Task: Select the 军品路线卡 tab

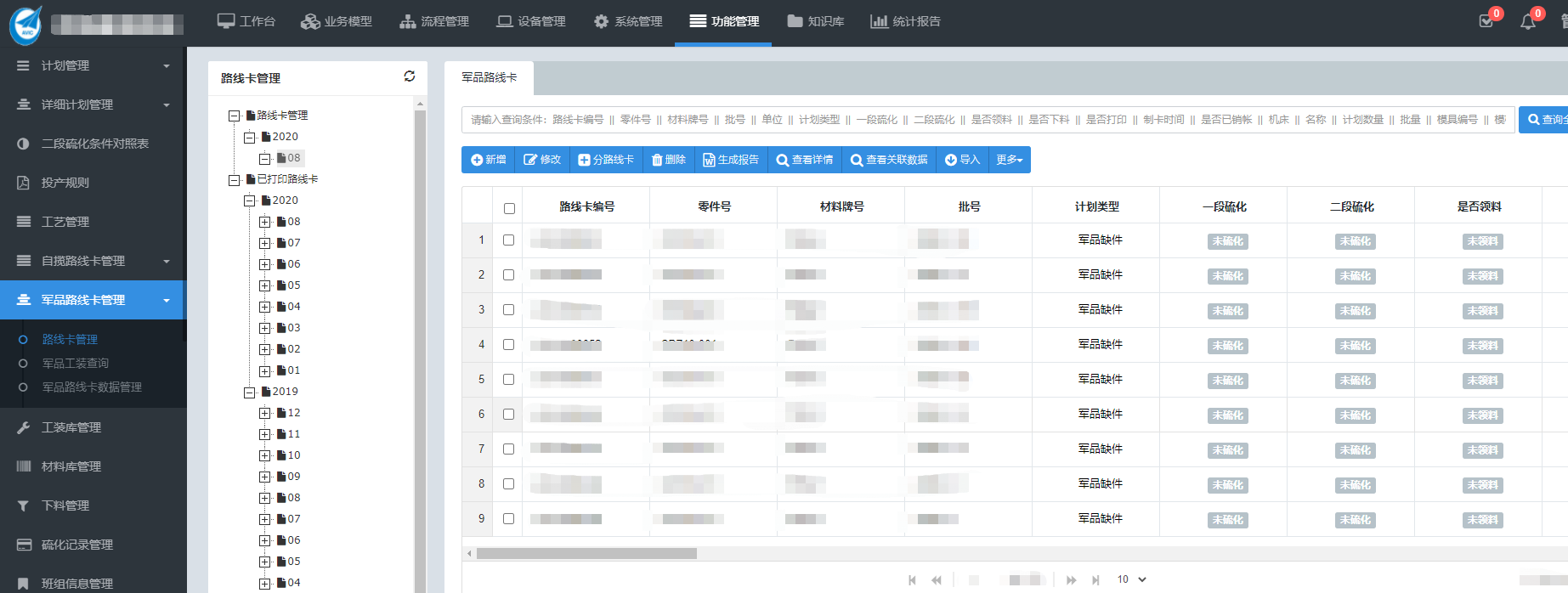Action: (489, 77)
